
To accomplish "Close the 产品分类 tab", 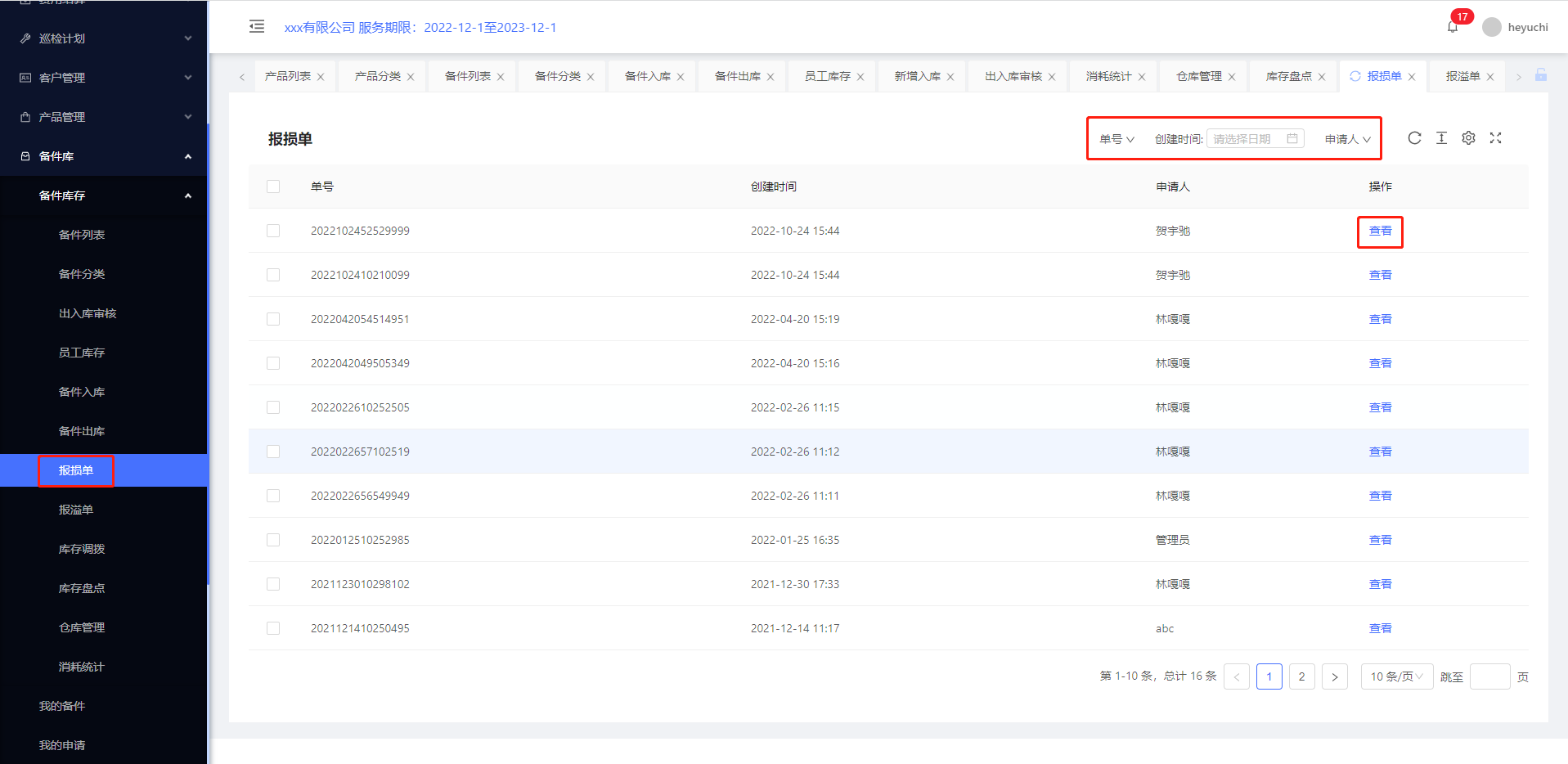I will pyautogui.click(x=411, y=77).
